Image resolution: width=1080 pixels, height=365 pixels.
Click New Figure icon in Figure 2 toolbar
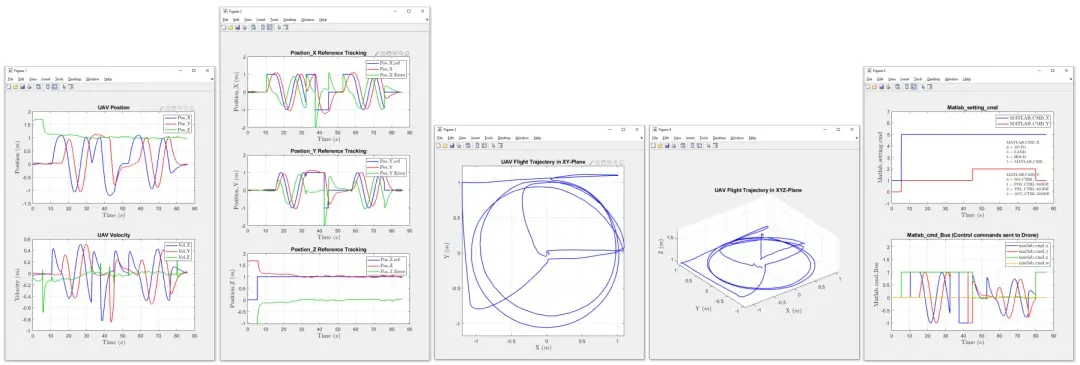[x=224, y=28]
